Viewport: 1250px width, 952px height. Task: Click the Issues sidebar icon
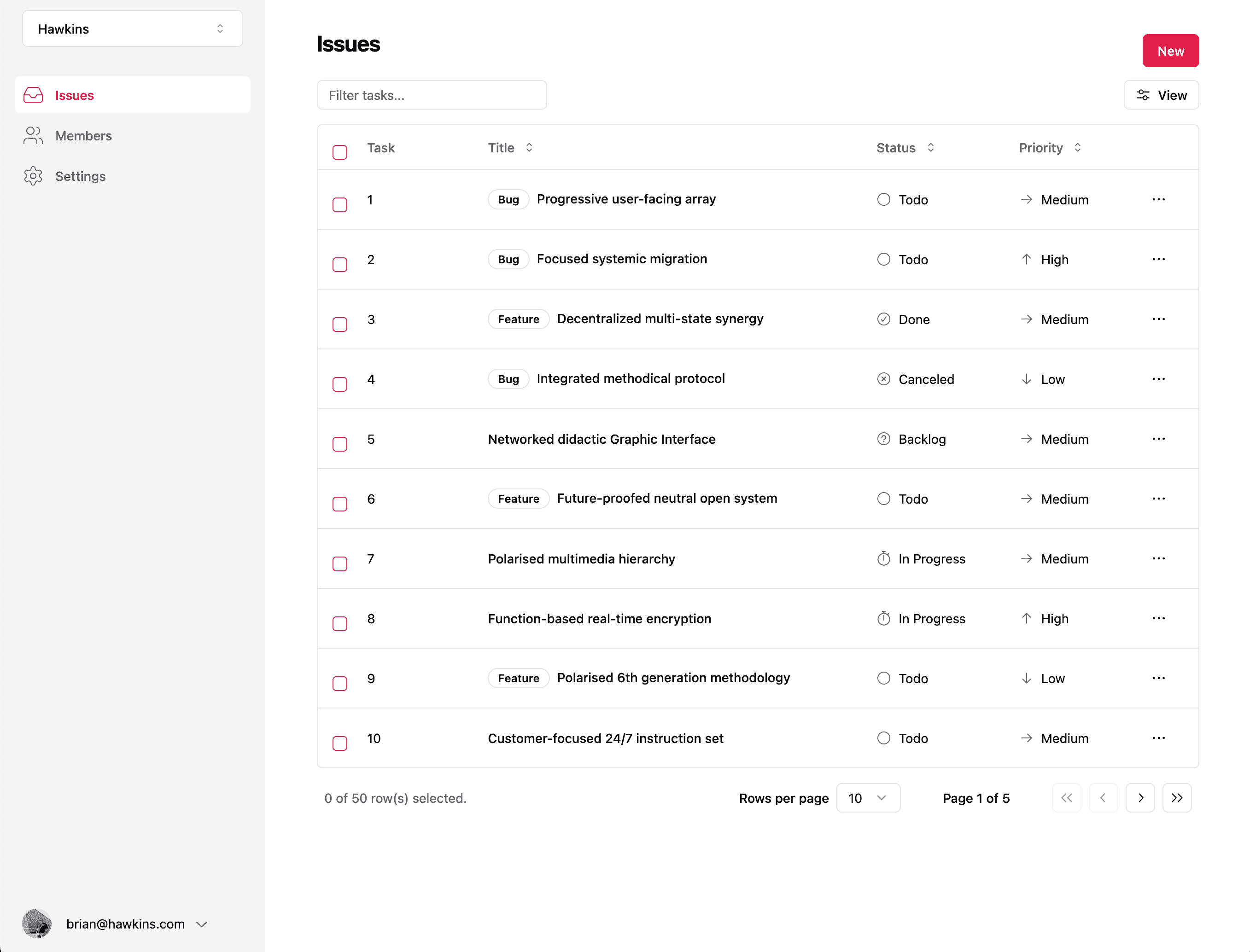tap(34, 95)
